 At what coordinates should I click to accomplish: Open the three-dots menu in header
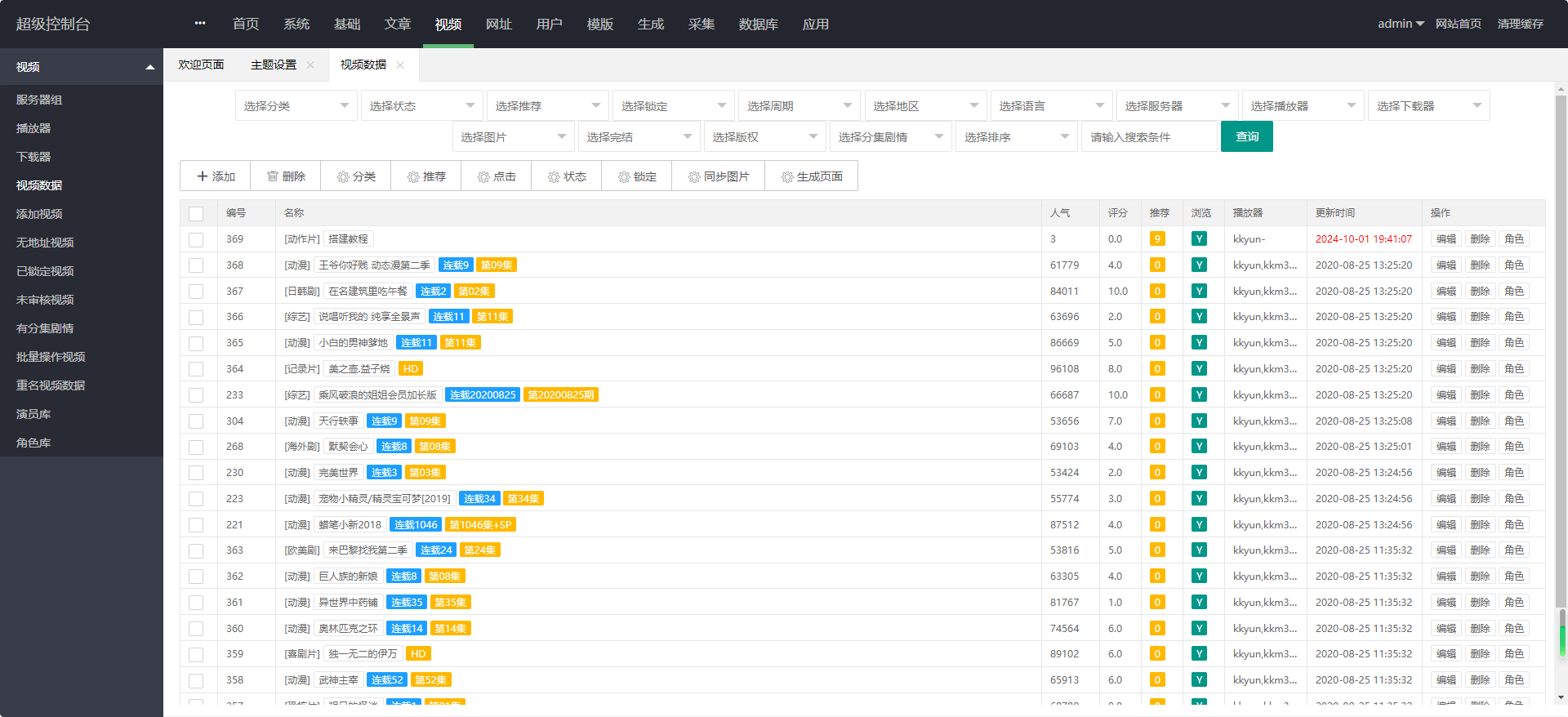(x=200, y=24)
